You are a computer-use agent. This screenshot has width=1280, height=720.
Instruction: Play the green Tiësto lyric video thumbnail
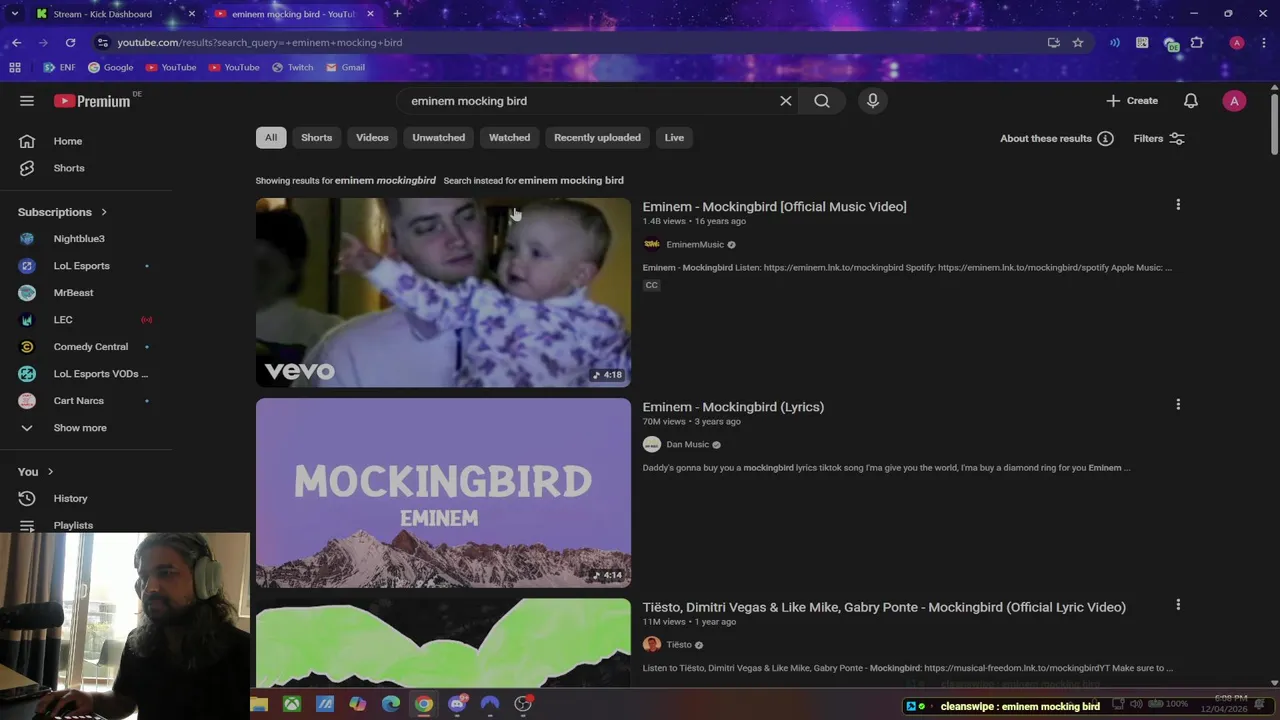[443, 643]
